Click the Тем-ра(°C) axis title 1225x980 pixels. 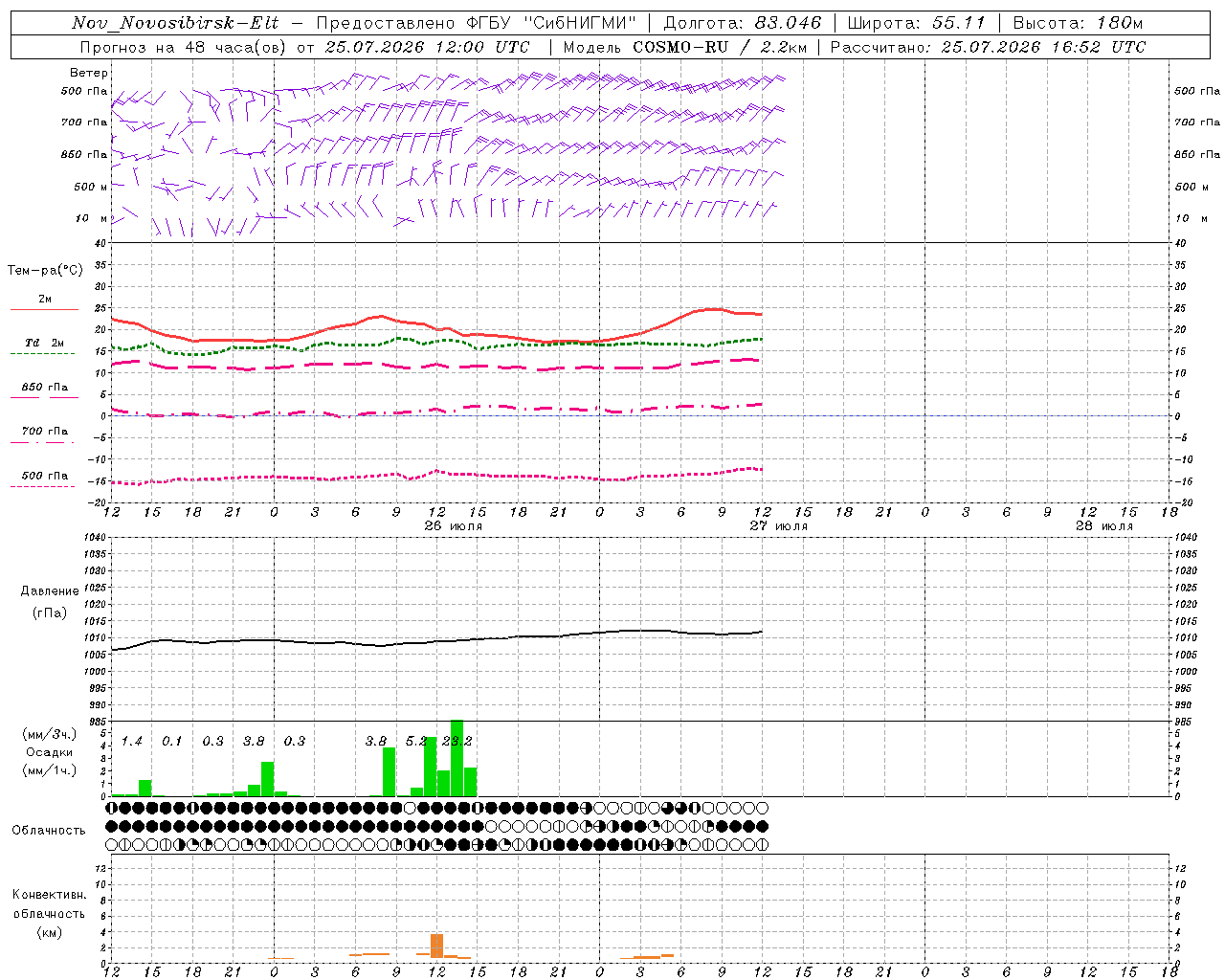click(x=45, y=271)
